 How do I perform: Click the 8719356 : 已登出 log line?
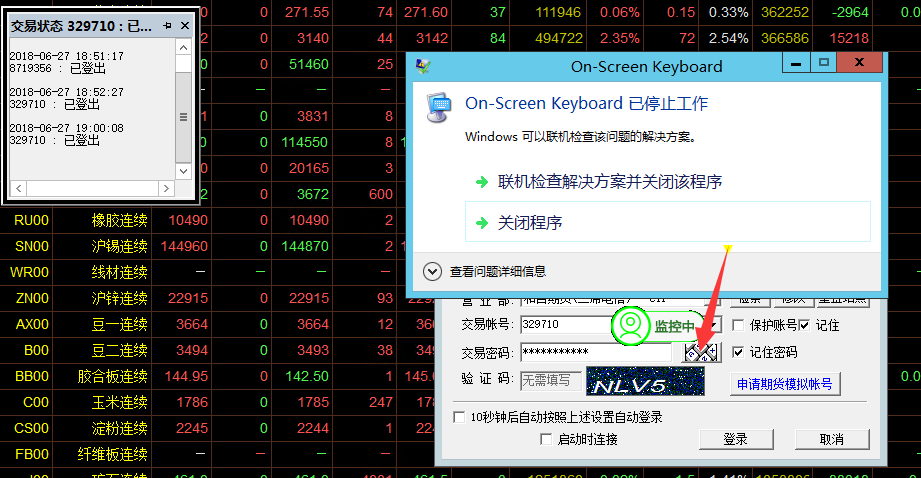click(58, 69)
